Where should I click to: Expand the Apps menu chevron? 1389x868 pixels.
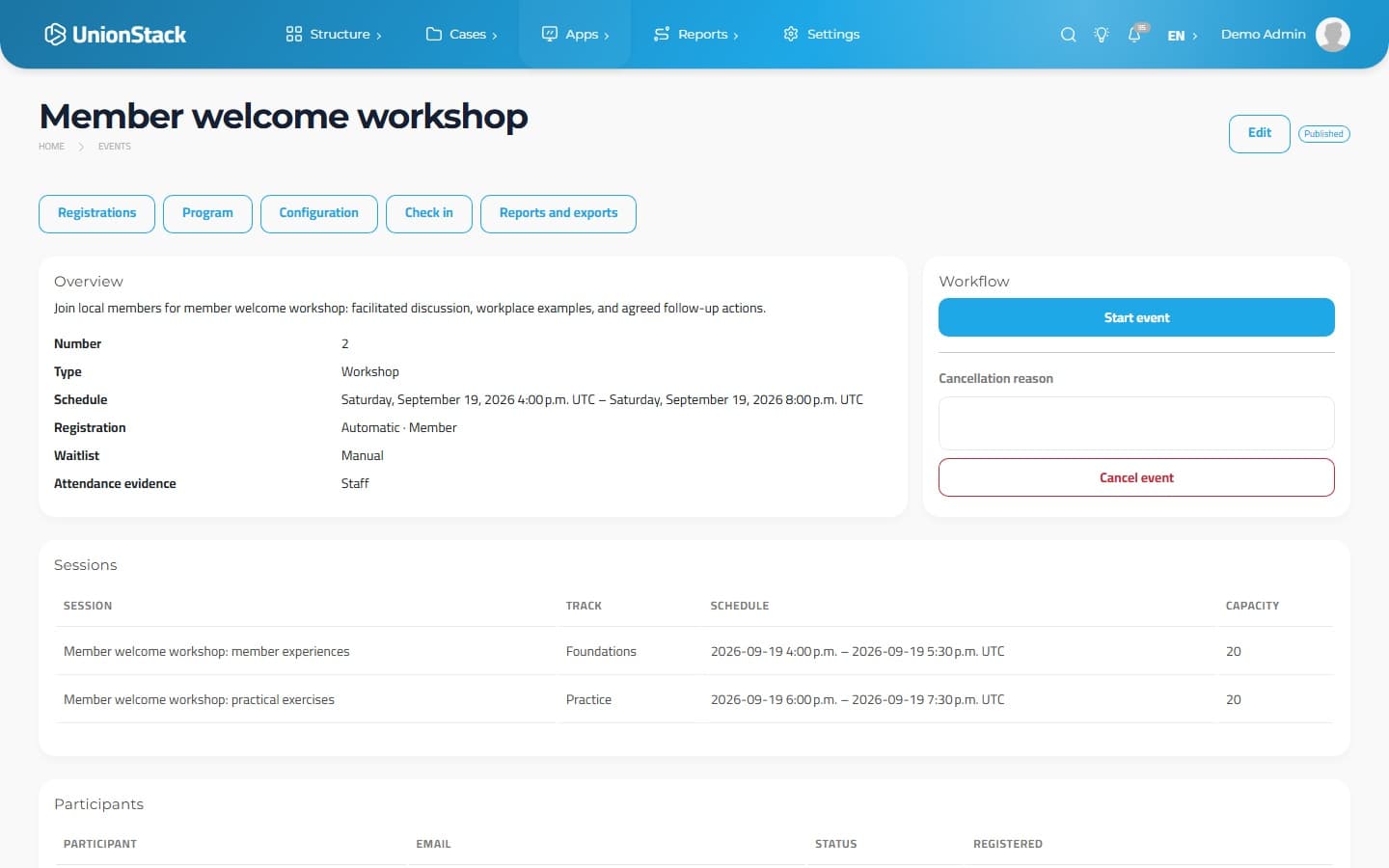click(607, 36)
